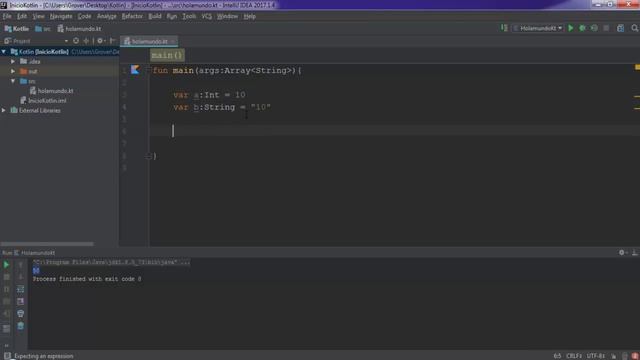Toggle scroll to end in Run console
Image resolution: width=640 pixels, height=360 pixels.
[x=20, y=302]
